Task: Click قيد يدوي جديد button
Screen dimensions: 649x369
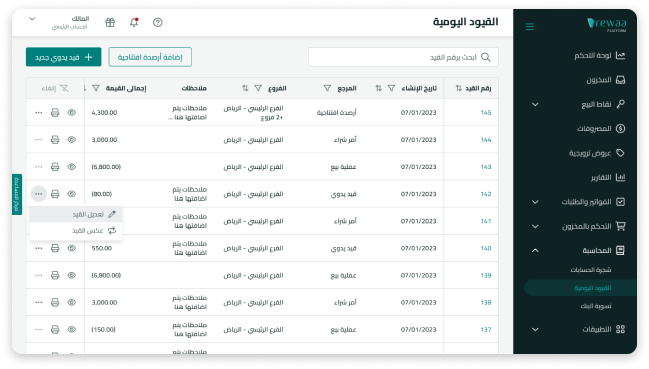Action: [x=63, y=57]
